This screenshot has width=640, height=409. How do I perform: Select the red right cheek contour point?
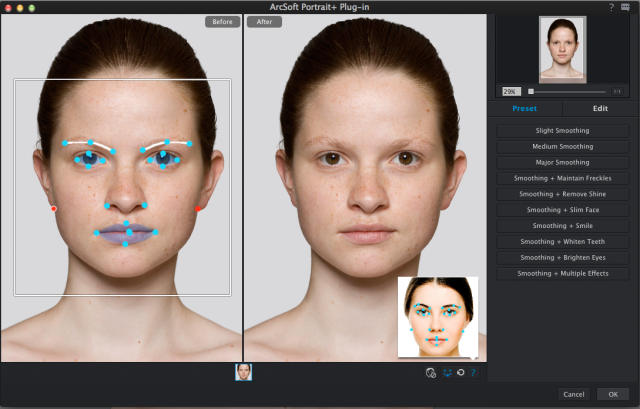198,209
